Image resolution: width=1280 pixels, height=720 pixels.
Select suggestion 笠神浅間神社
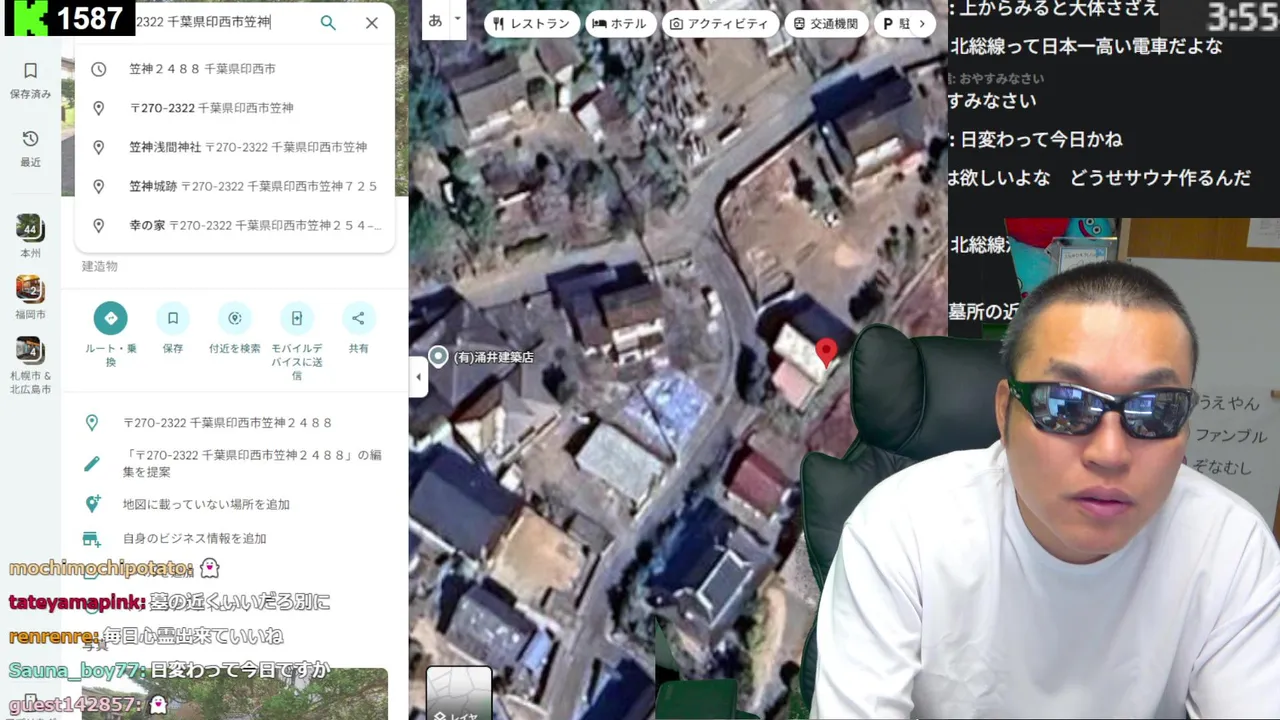235,147
